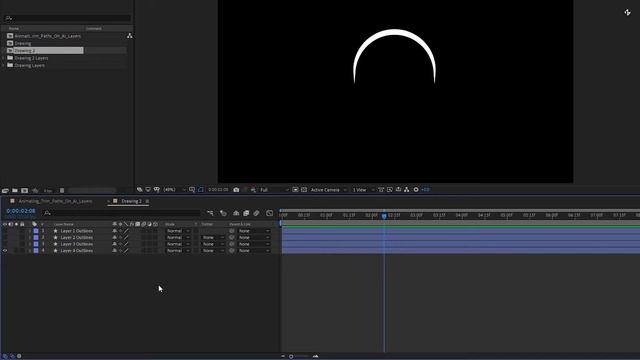Click the color label of Layer 1 Outlines
Viewport: 640px width, 360px height.
[36, 231]
